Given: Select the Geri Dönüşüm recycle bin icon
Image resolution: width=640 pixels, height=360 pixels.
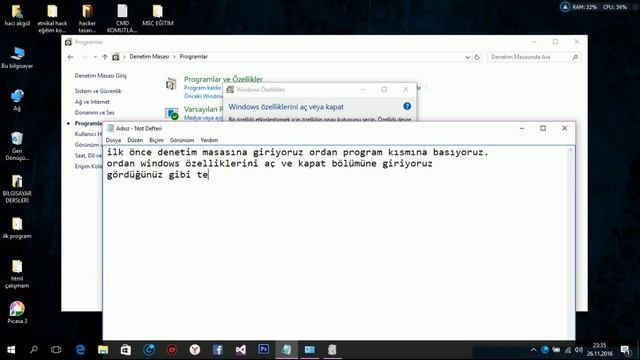Looking at the screenshot, I should (x=17, y=146).
